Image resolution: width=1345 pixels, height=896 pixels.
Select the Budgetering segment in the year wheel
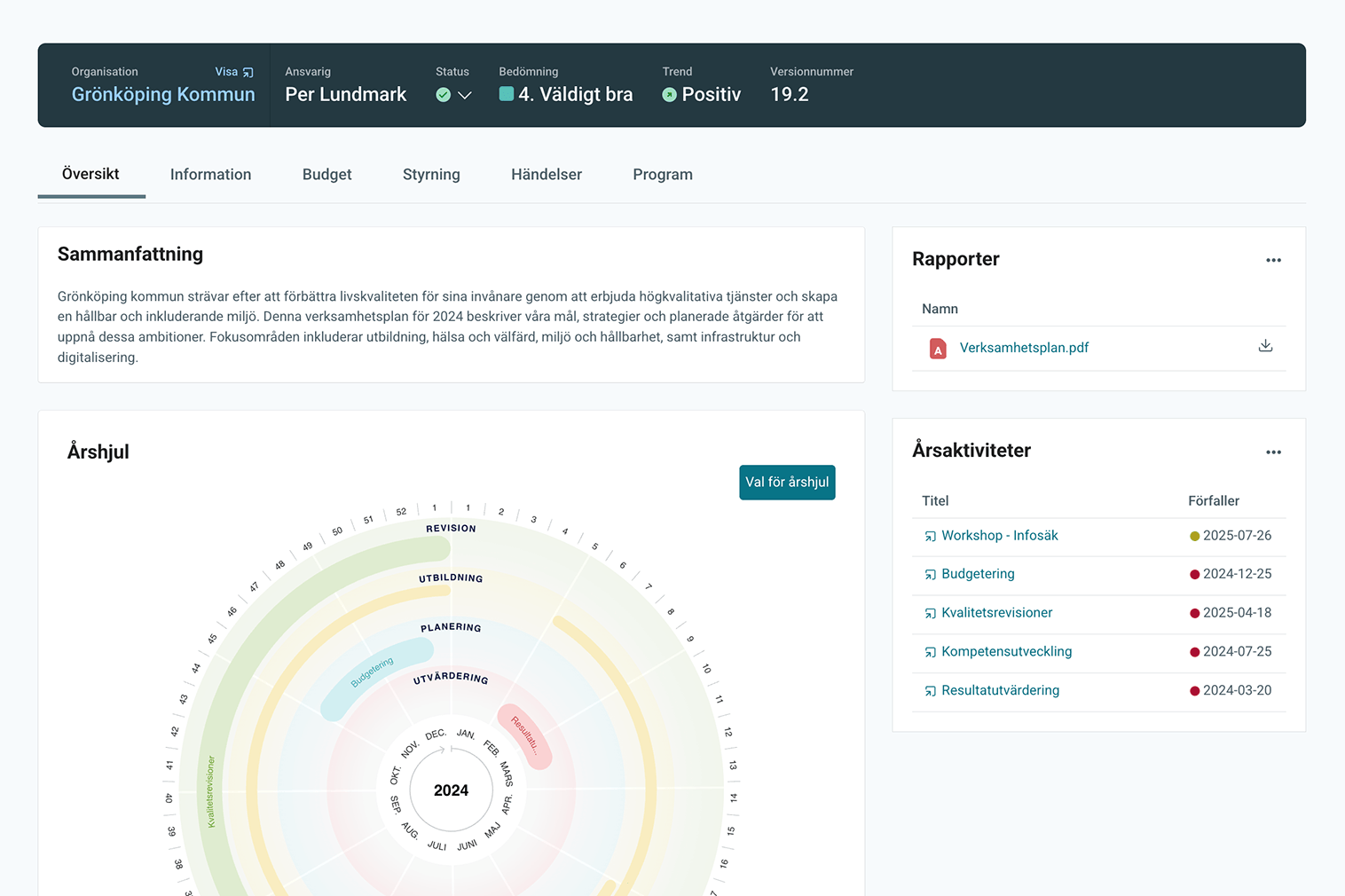click(373, 676)
